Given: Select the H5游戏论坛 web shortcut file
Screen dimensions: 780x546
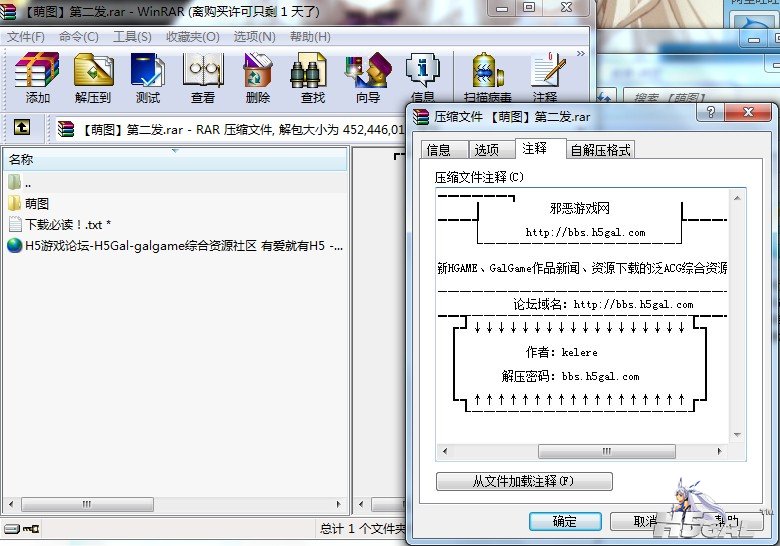Looking at the screenshot, I should (x=176, y=245).
